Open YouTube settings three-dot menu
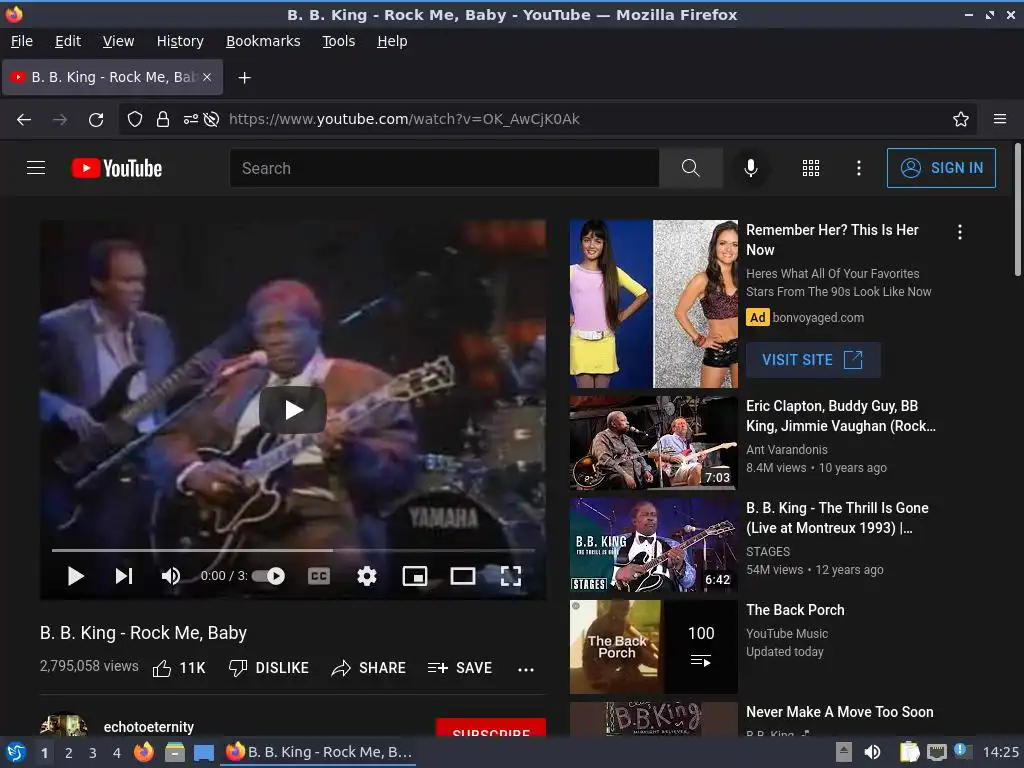 (x=859, y=168)
